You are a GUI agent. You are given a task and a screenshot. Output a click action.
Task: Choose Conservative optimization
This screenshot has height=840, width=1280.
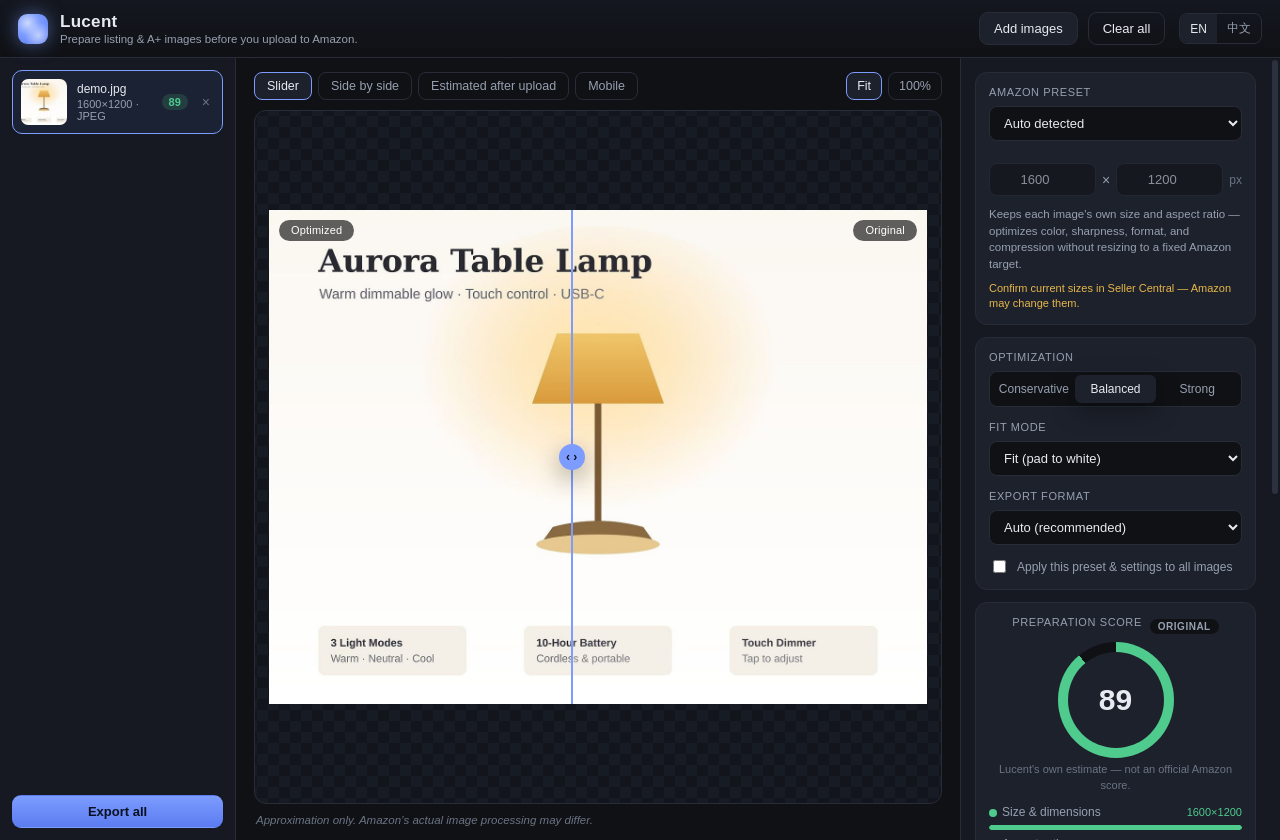pos(1033,389)
